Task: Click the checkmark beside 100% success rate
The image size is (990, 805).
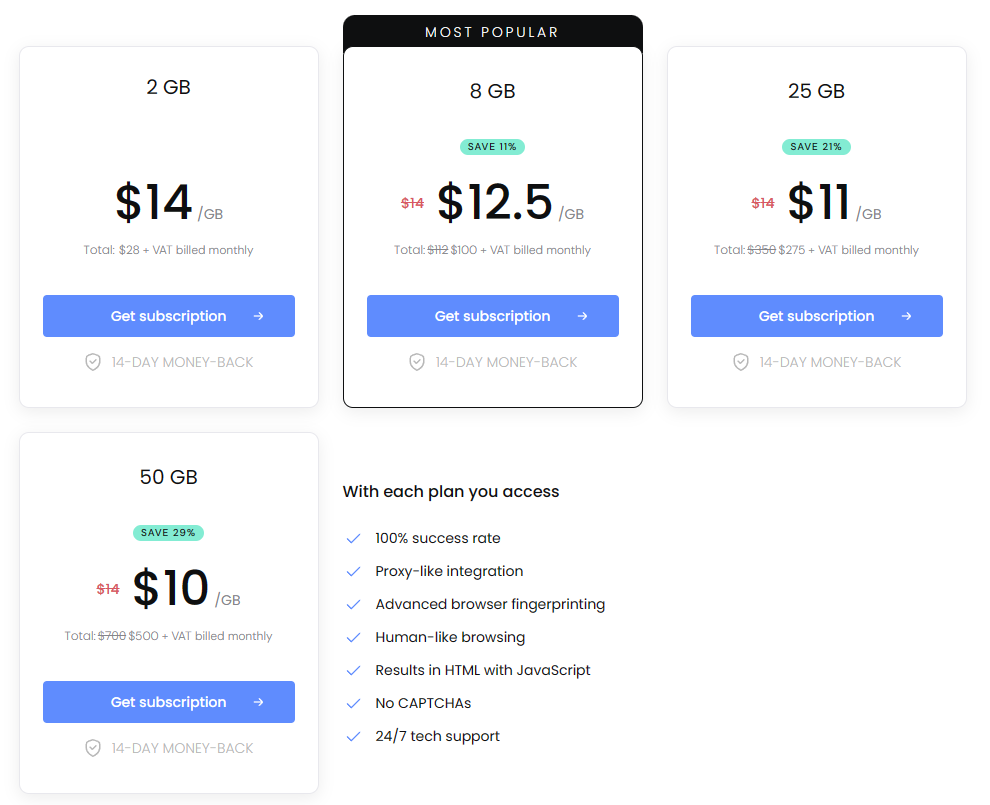Action: coord(353,538)
